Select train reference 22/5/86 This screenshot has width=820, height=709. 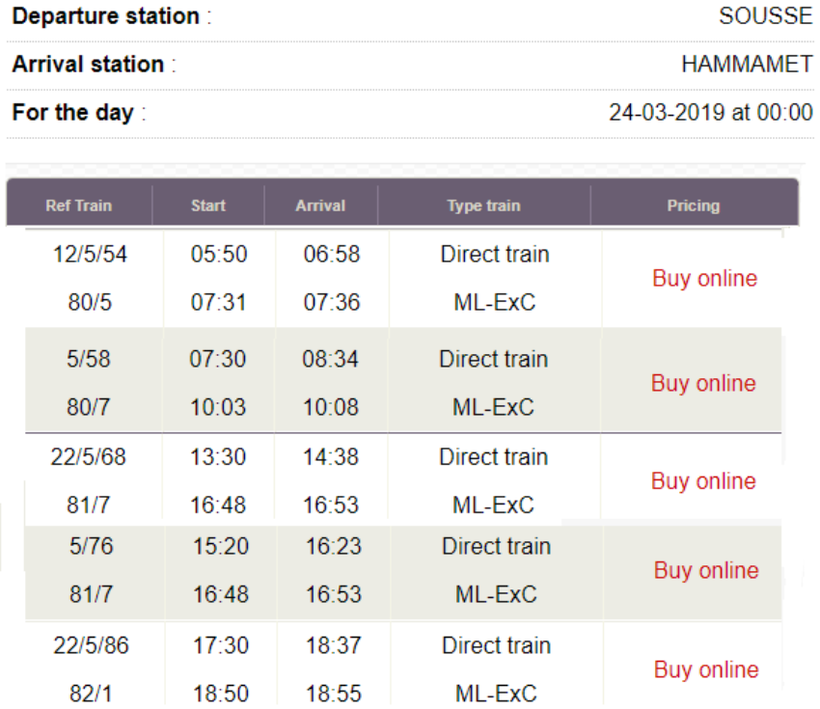(90, 645)
